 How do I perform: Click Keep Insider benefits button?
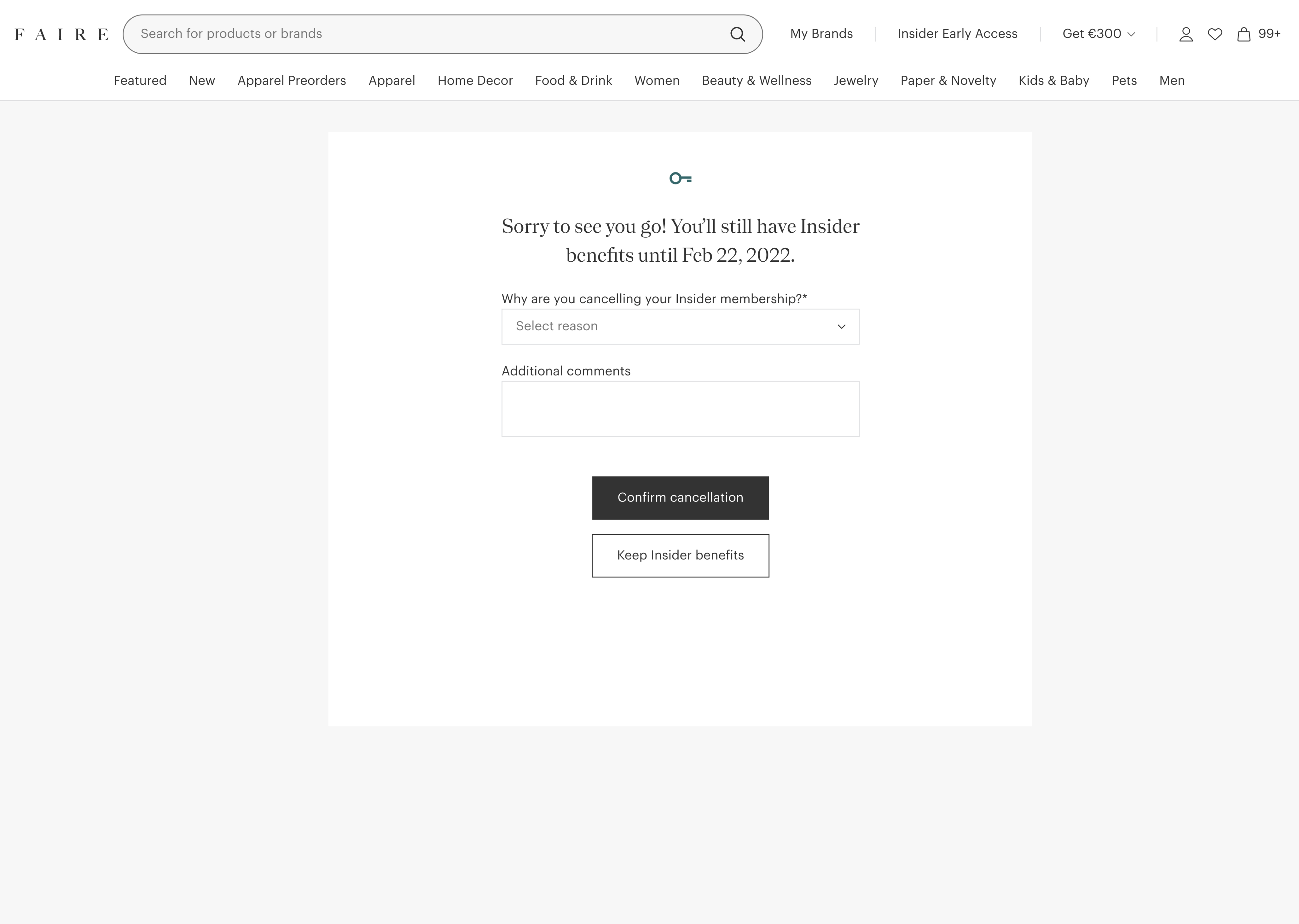[680, 555]
